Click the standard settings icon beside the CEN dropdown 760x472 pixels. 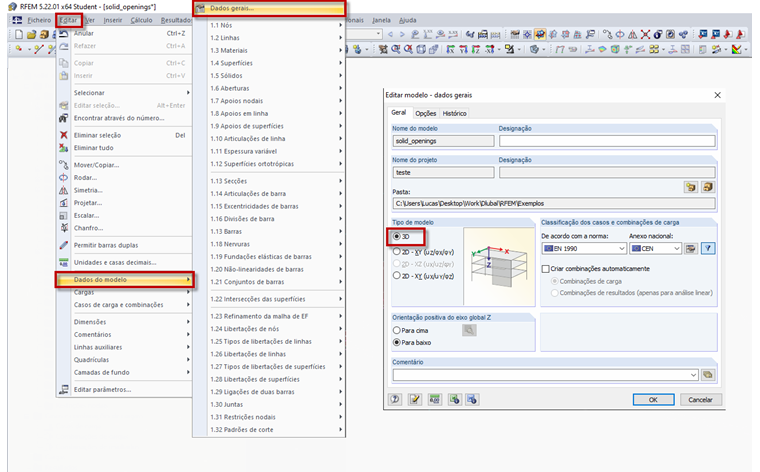coord(691,249)
